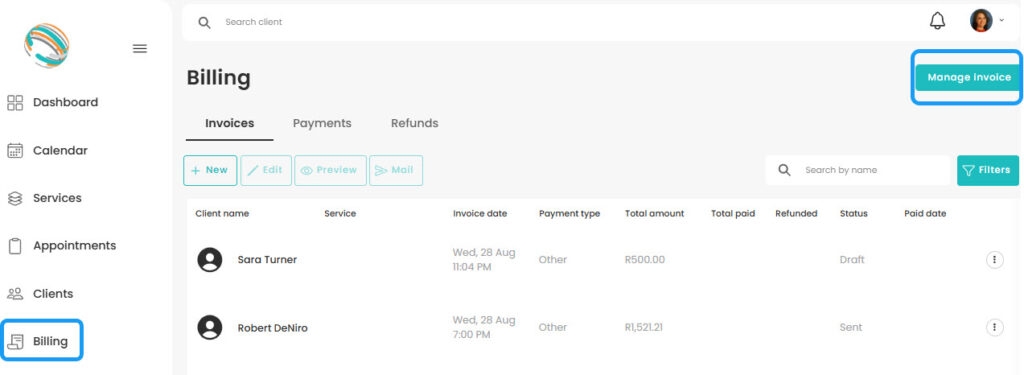Open Calendar in the sidebar
Image resolution: width=1024 pixels, height=375 pixels.
click(x=47, y=150)
